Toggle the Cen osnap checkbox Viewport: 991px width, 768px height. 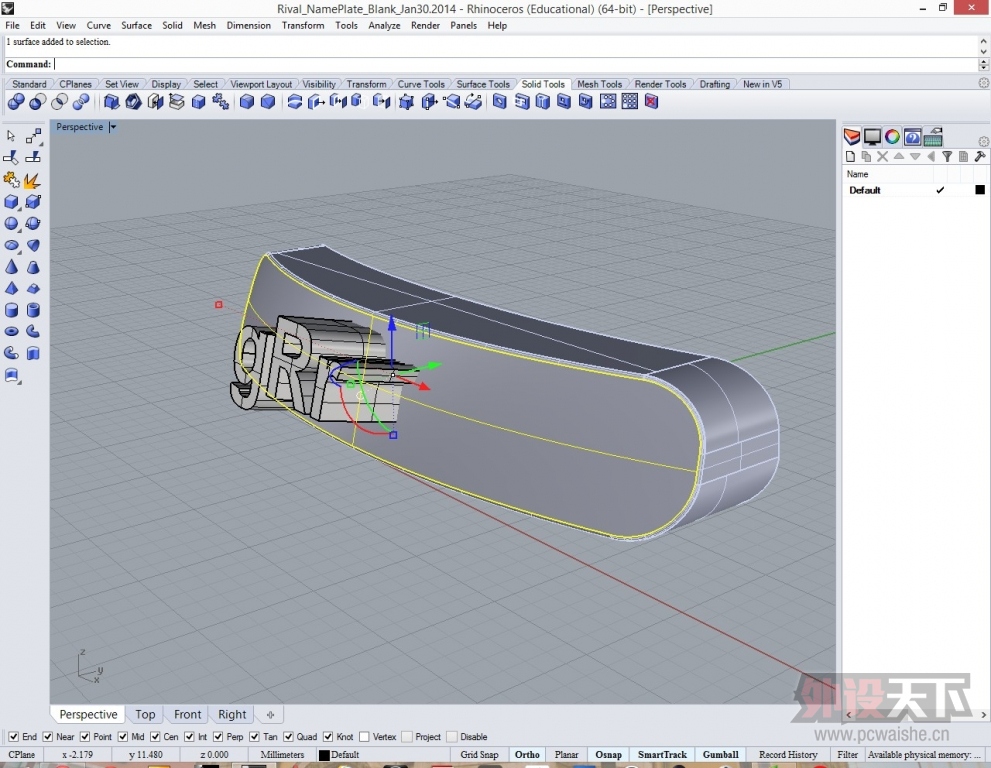(155, 736)
